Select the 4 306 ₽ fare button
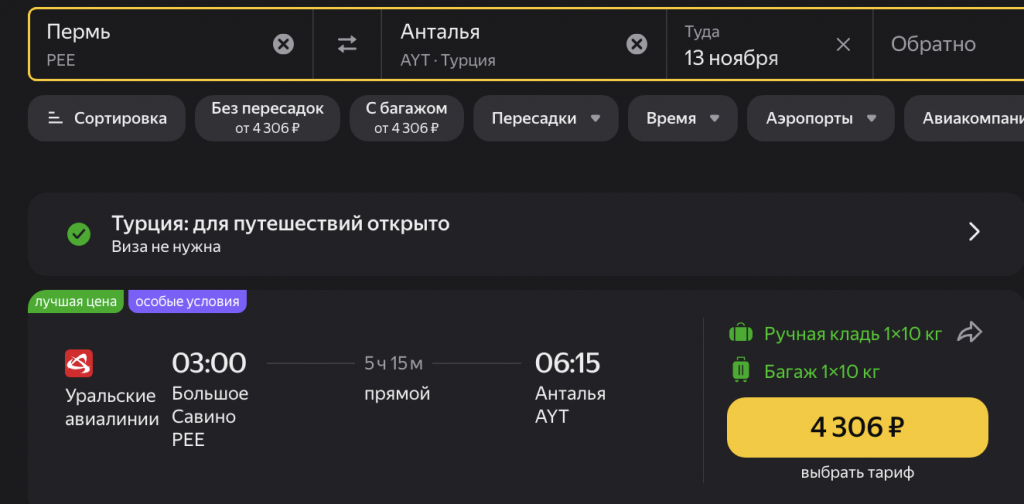Screen dimensions: 1024x504 click(857, 427)
